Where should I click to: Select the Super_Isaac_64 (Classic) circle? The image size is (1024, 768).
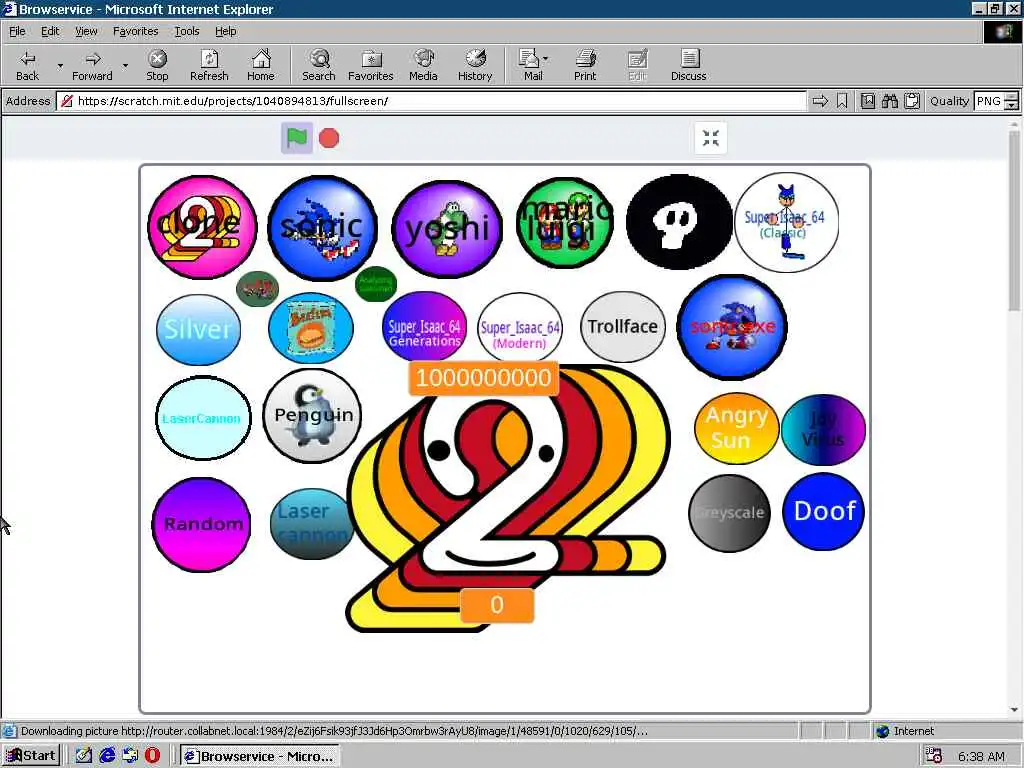[x=787, y=223]
